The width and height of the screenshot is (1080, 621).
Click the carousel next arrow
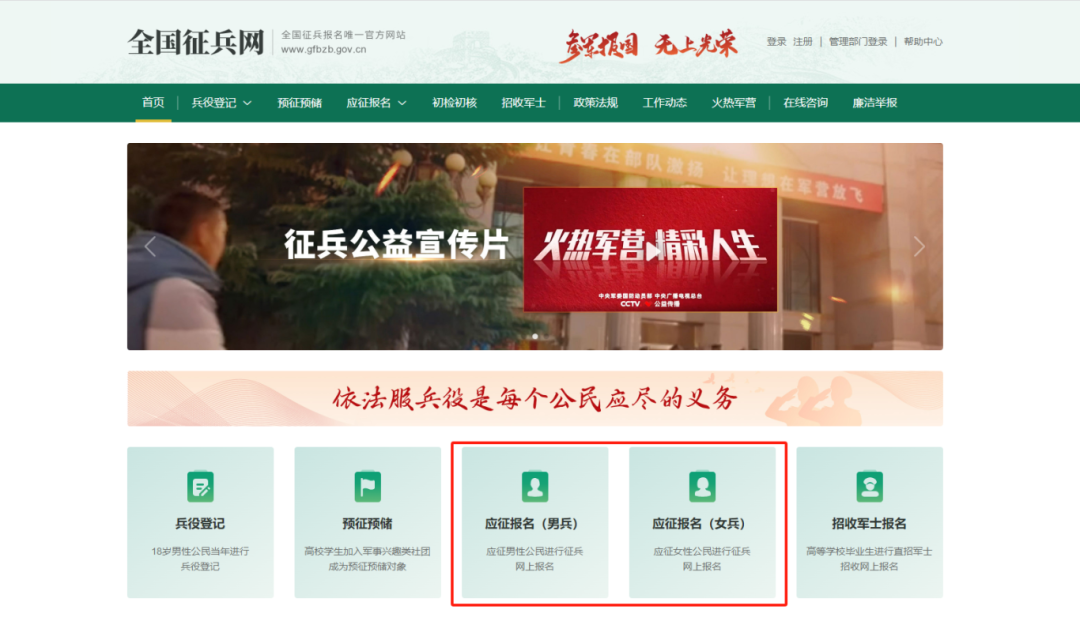coord(919,247)
